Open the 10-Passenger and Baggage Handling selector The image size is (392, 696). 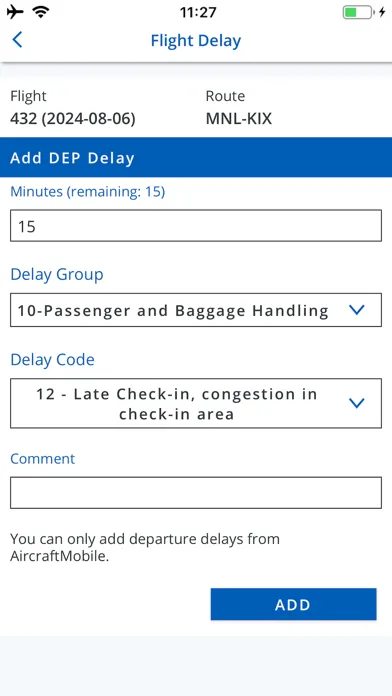tap(196, 310)
